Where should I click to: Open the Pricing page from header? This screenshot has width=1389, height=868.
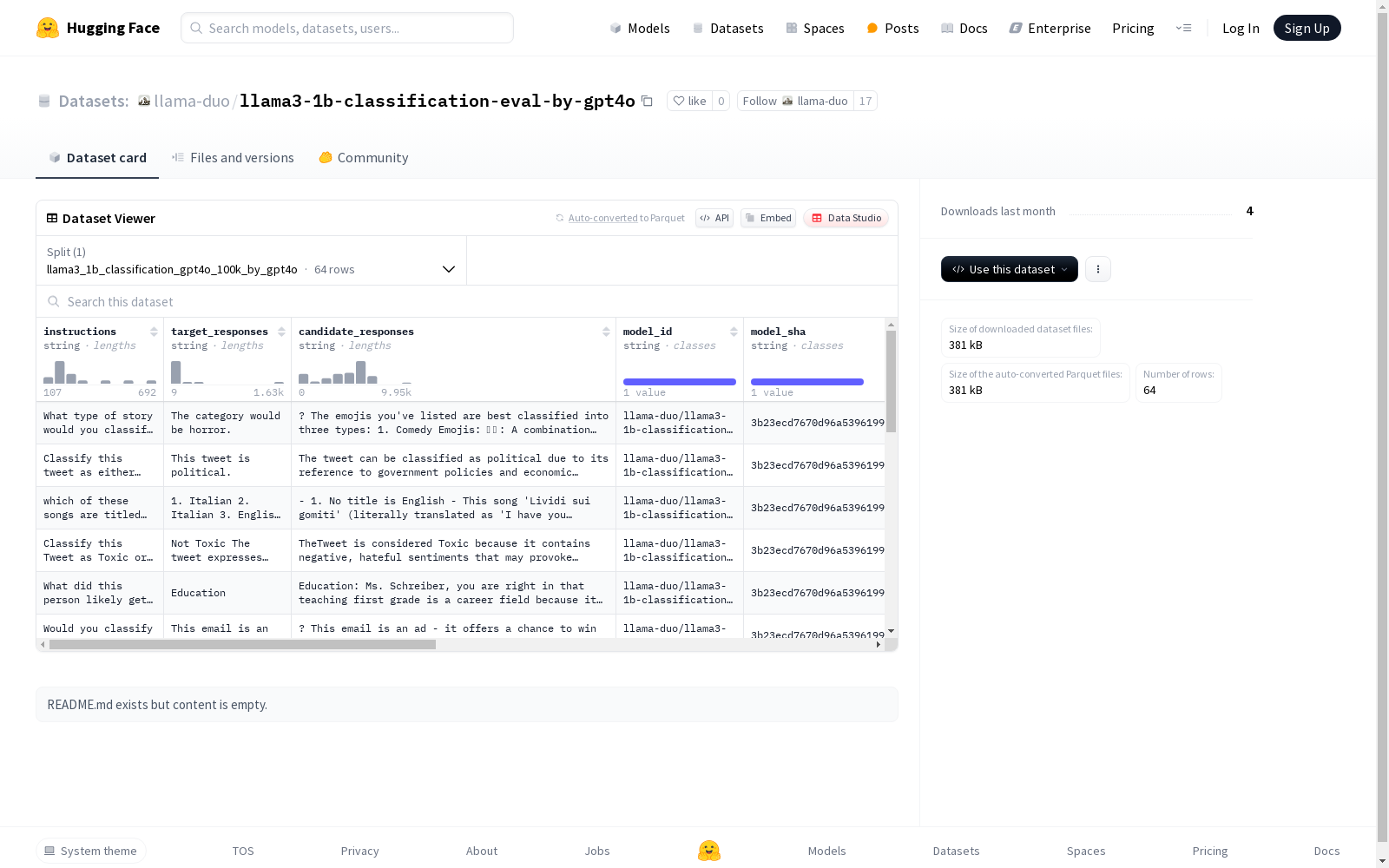(1133, 28)
